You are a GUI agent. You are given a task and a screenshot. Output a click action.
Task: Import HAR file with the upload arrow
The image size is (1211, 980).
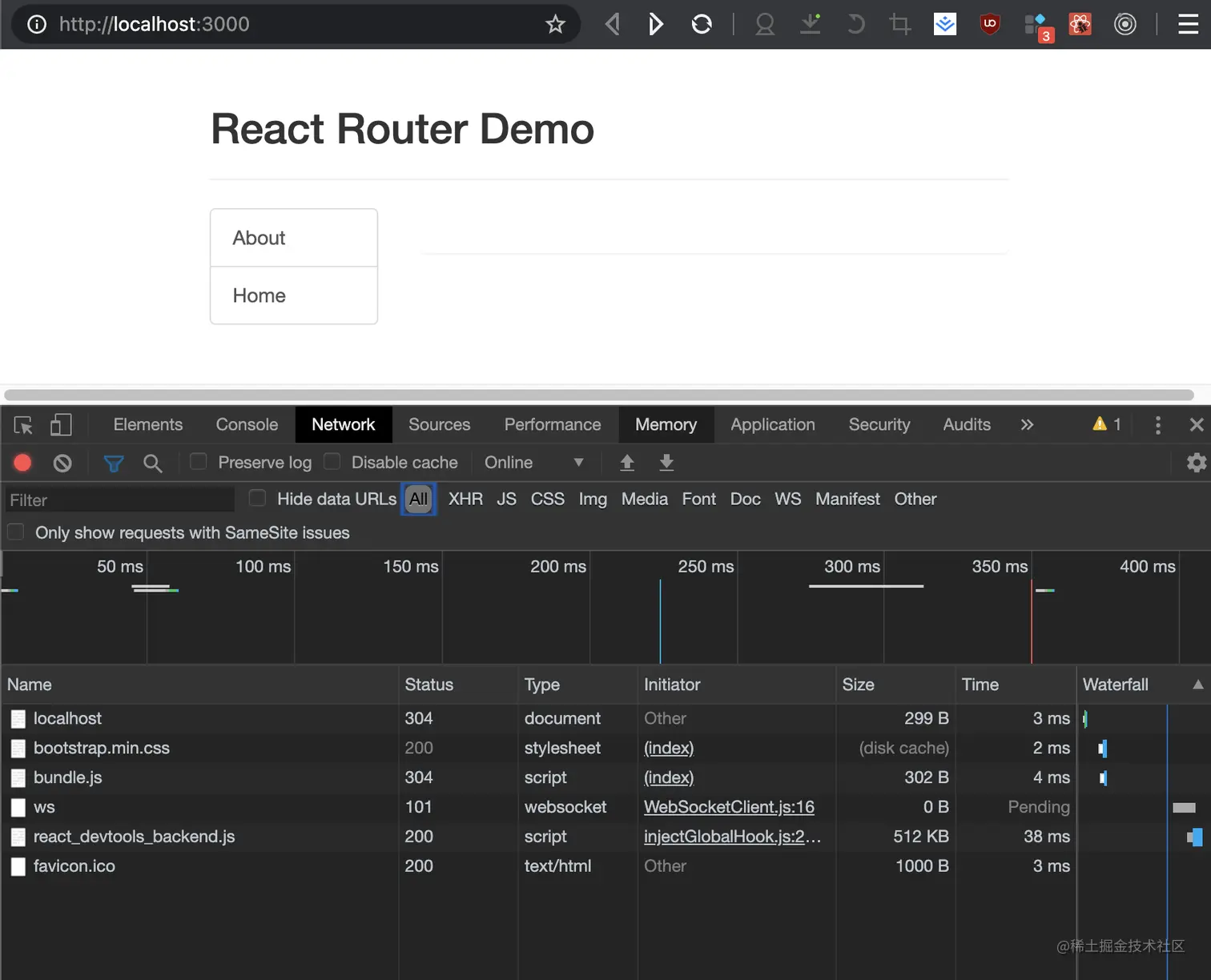pyautogui.click(x=627, y=462)
